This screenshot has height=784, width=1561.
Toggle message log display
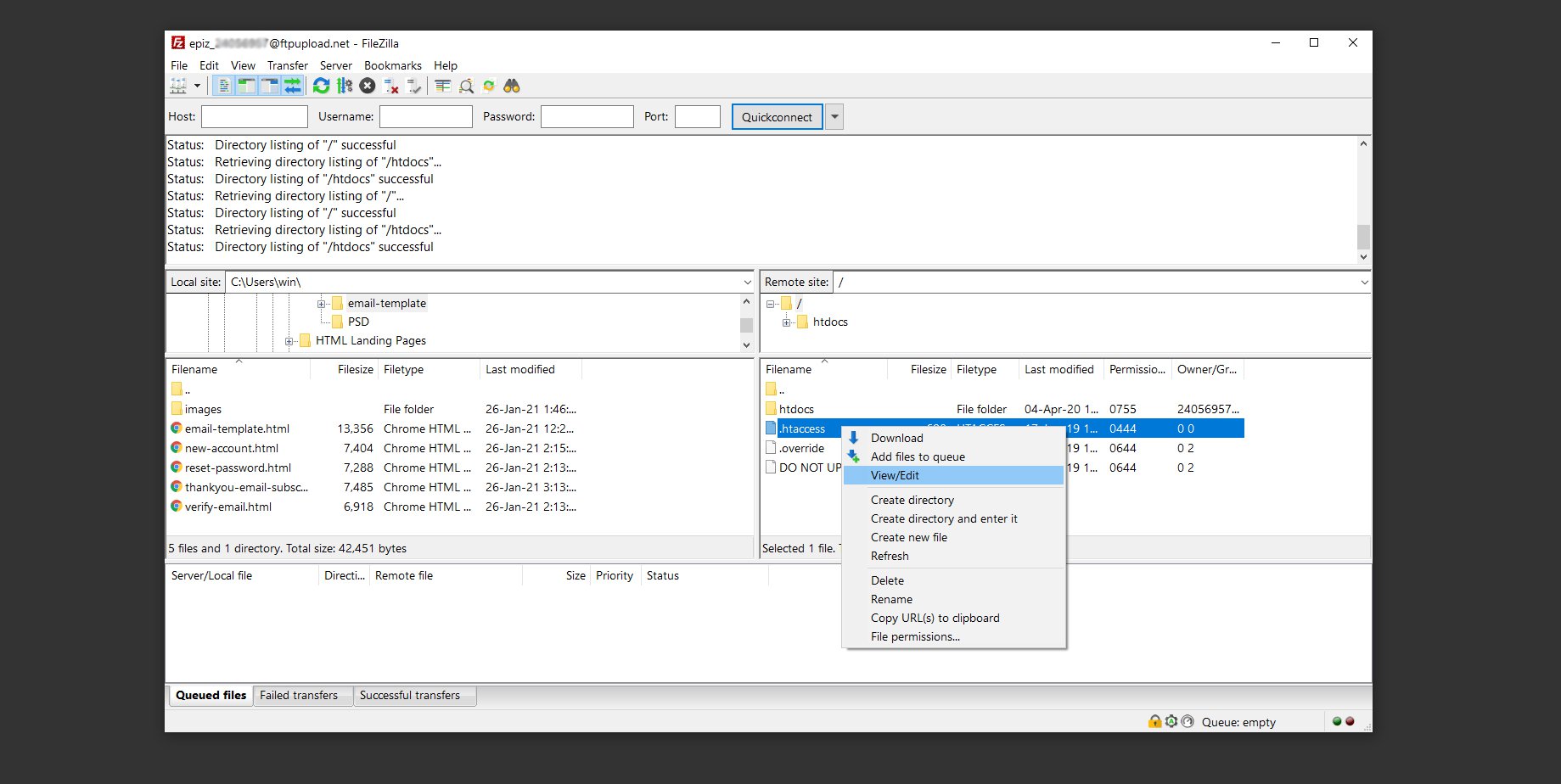point(224,86)
